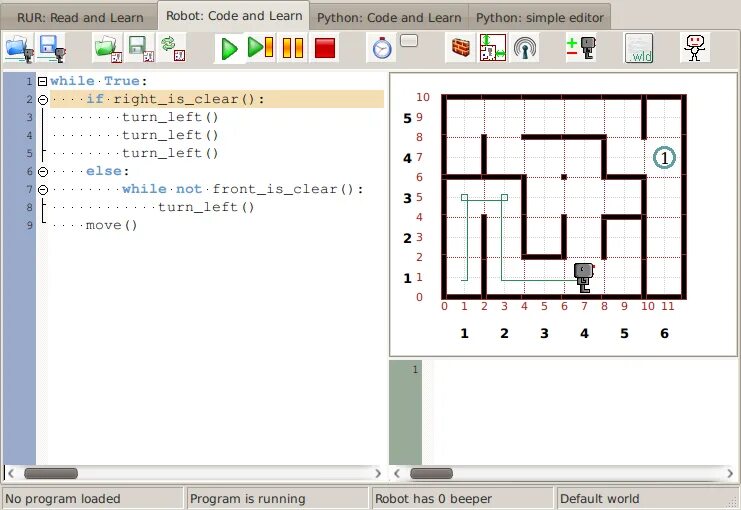The image size is (741, 510).
Task: Collapse the if right_is_clear fold on line 2
Action: (43, 100)
